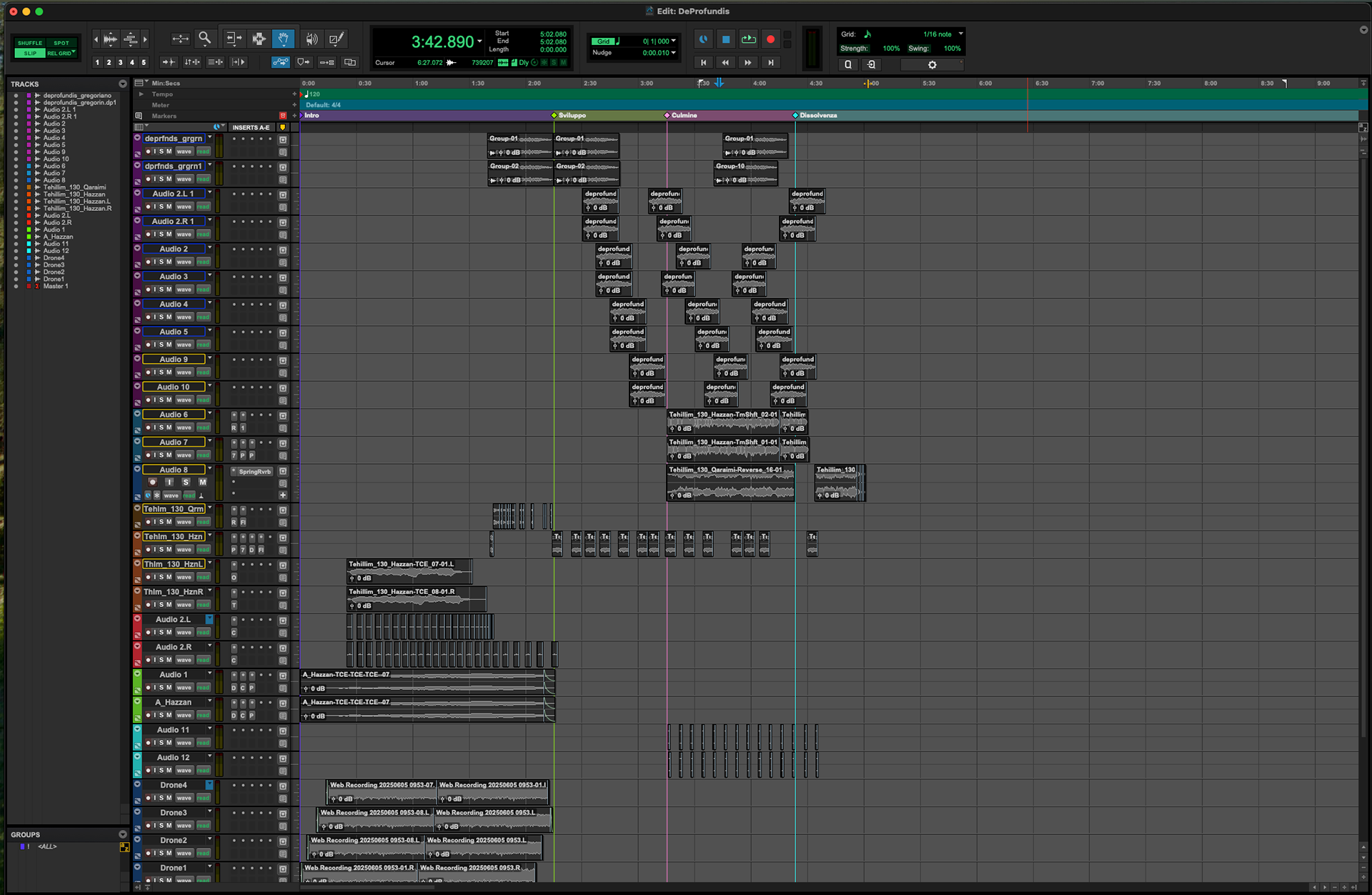Screen dimensions: 1372x895
Task: Recall zoom preset 3
Action: tap(120, 63)
